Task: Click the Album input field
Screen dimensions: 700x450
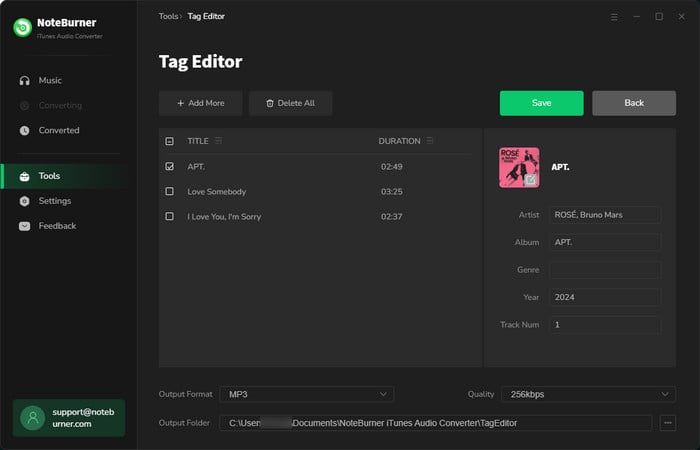Action: click(605, 242)
